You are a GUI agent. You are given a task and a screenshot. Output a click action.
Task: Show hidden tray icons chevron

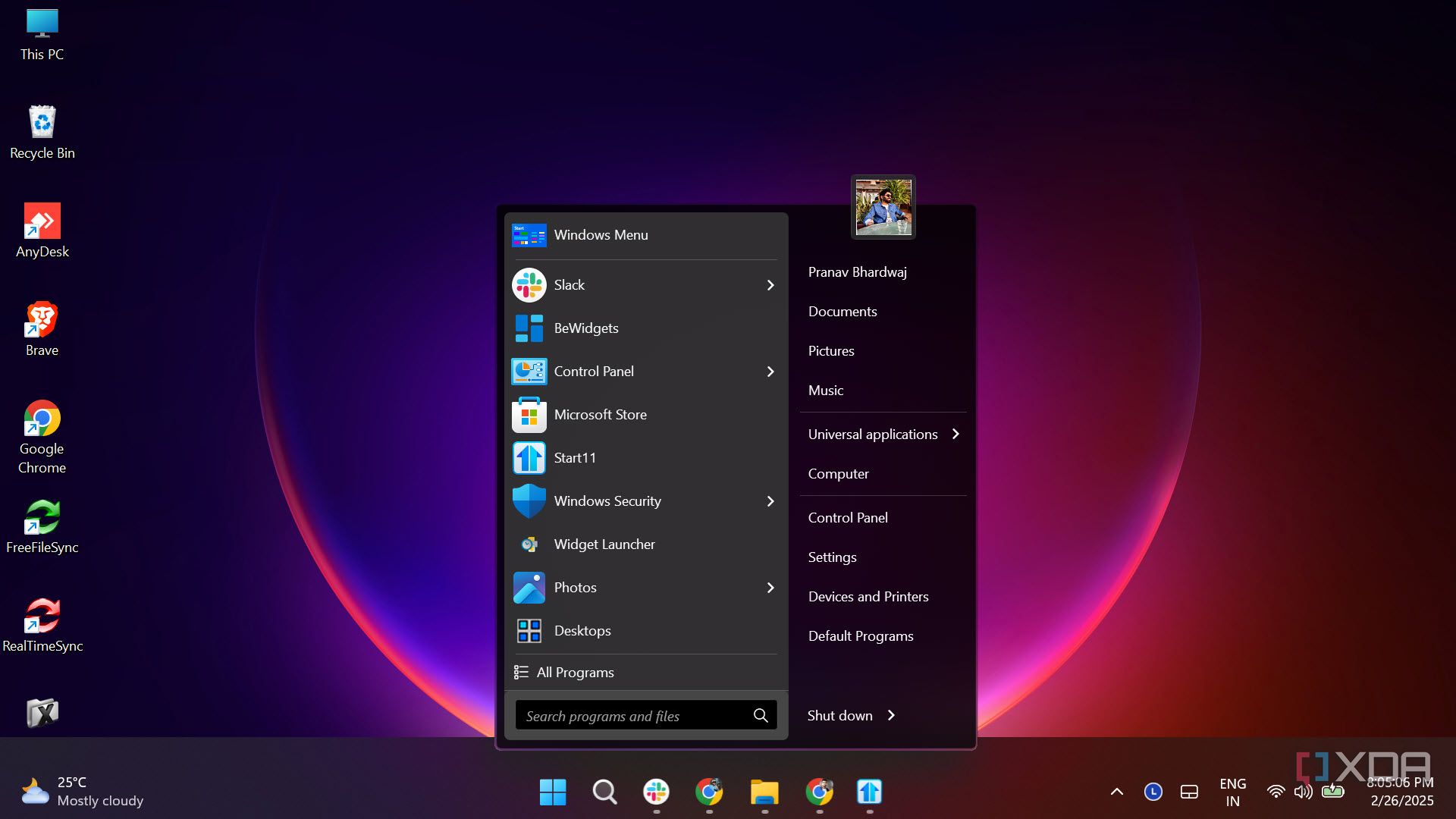[x=1117, y=792]
